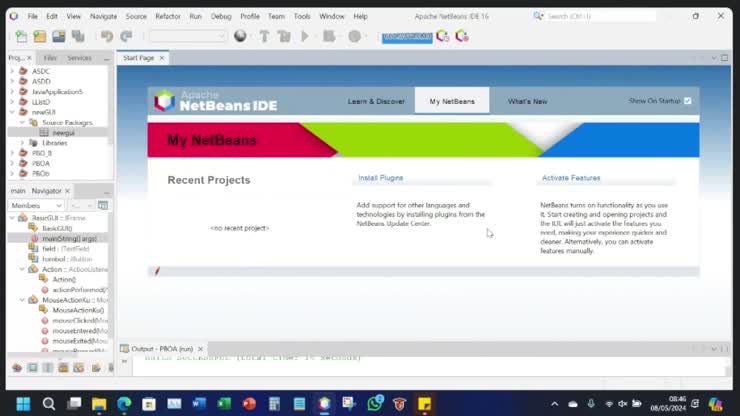The height and width of the screenshot is (416, 740).
Task: Switch to the Learn & Discover tab
Action: pos(376,101)
